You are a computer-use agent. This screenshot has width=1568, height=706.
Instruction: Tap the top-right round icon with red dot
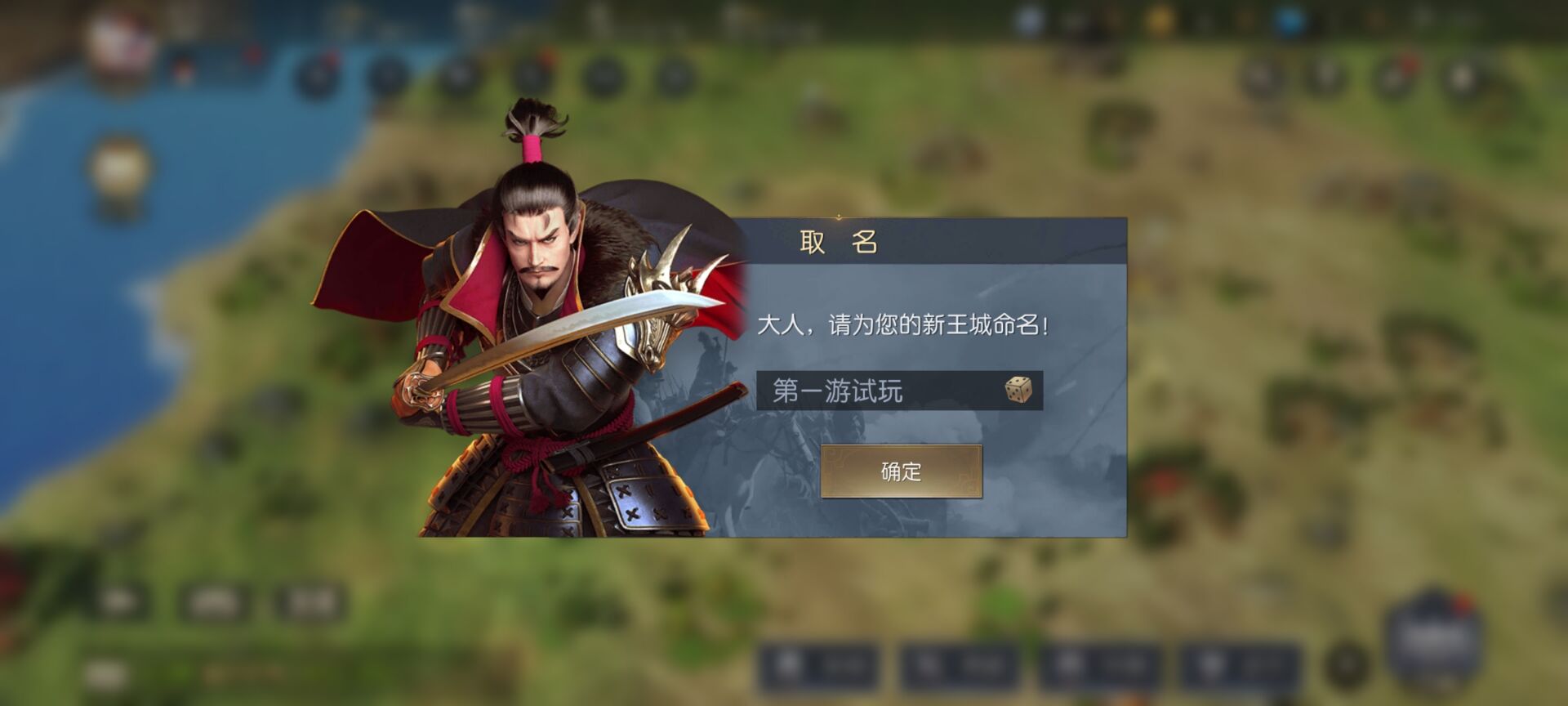1395,77
